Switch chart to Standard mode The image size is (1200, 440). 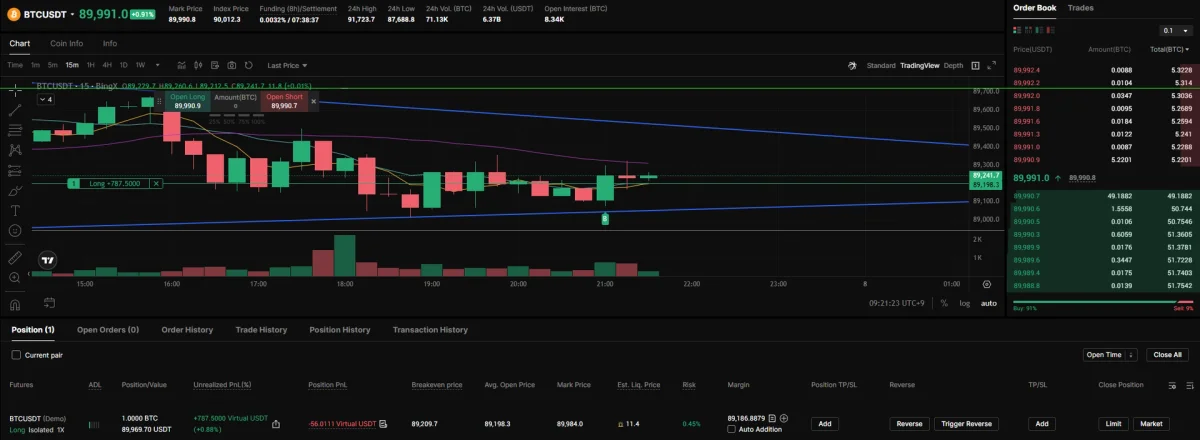click(881, 65)
